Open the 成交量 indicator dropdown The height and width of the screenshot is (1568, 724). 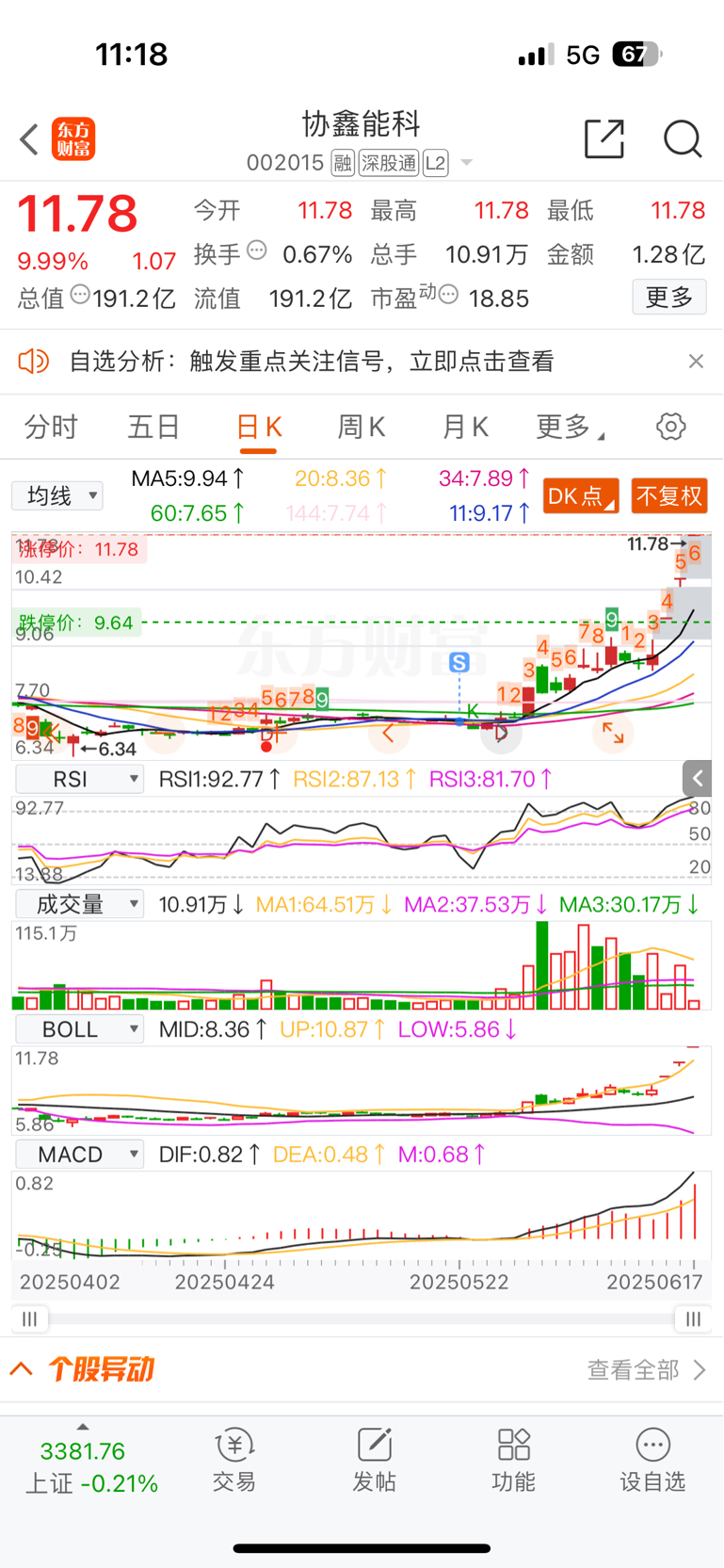coord(80,904)
